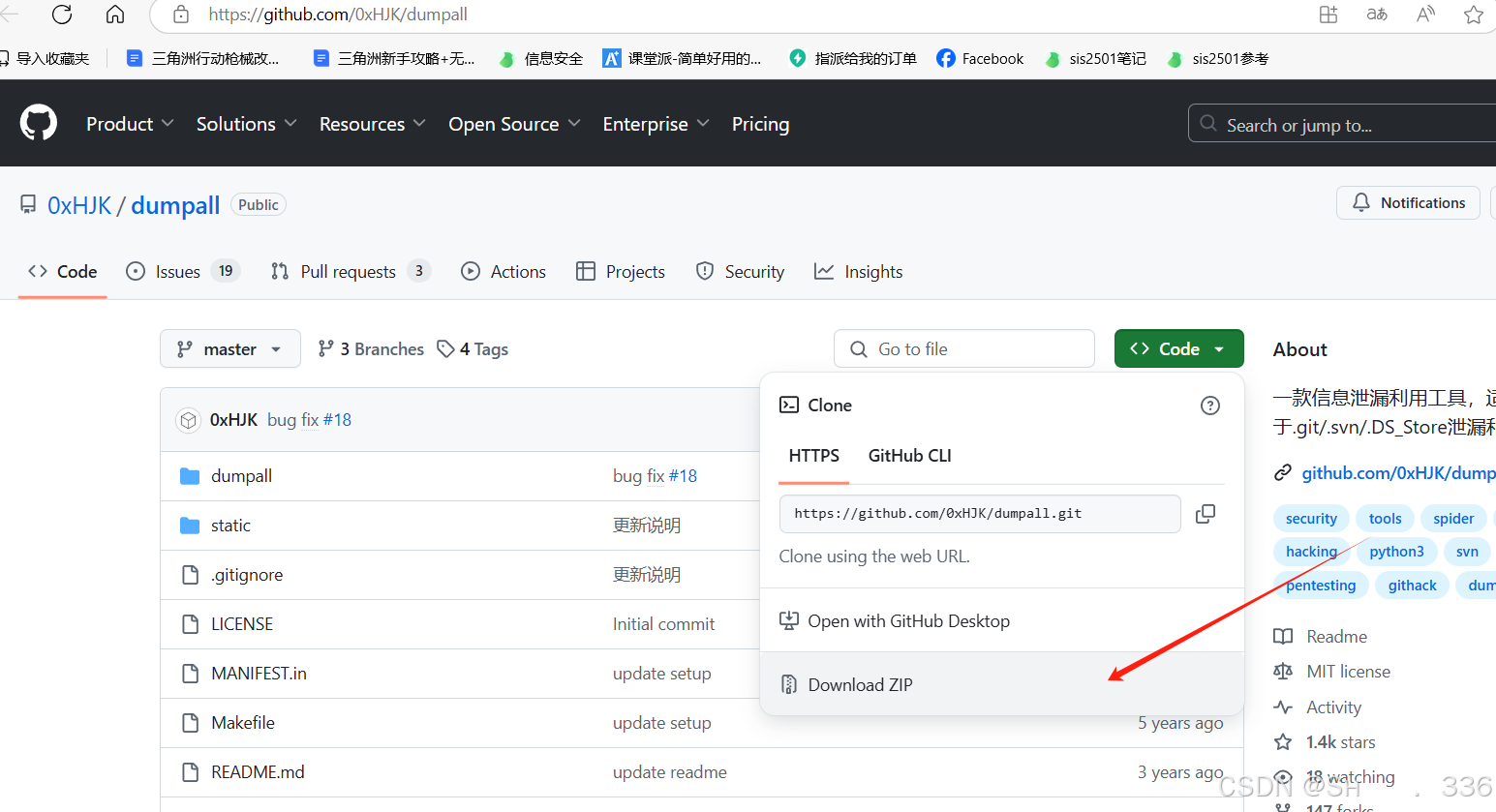The height and width of the screenshot is (812, 1496).
Task: Click Download ZIP
Action: 1001,684
